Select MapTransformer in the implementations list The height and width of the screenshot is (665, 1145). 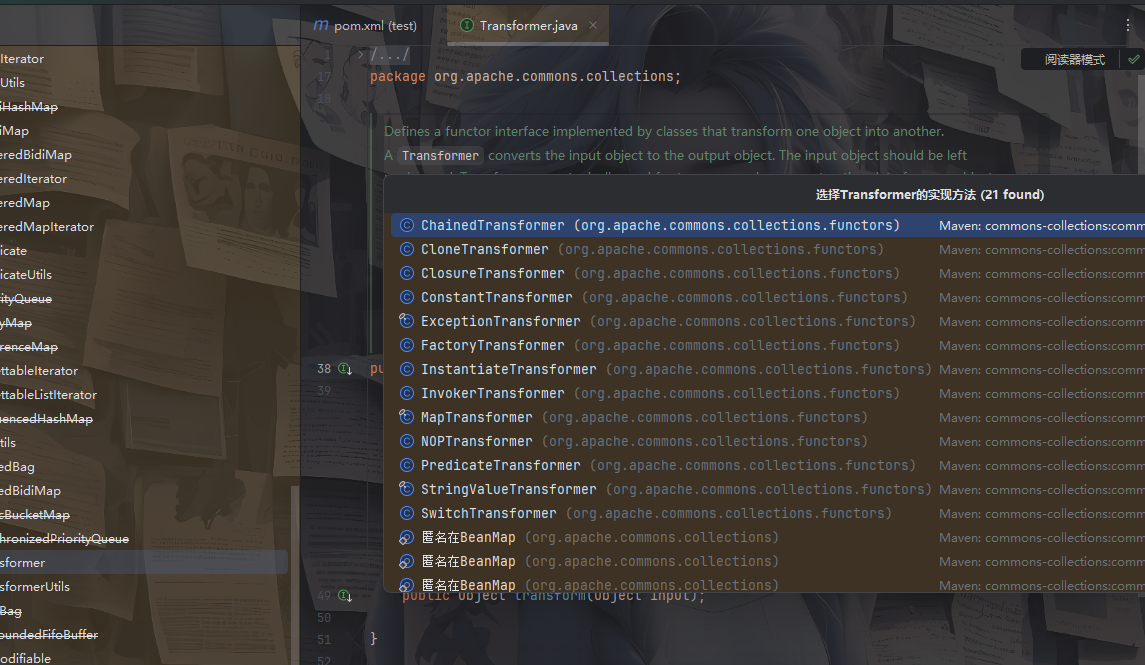pos(768,418)
